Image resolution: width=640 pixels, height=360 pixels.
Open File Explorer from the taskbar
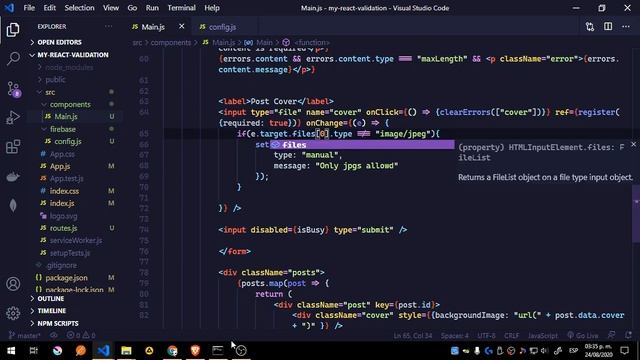point(126,351)
